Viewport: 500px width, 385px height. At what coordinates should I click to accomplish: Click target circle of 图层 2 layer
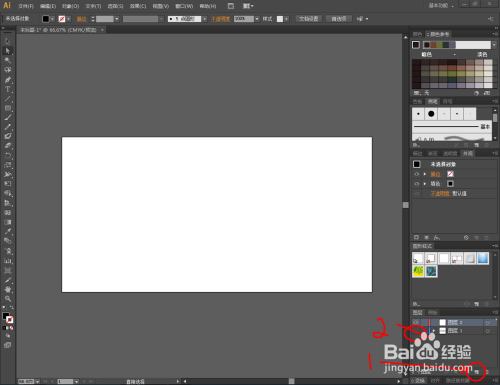tap(488, 323)
